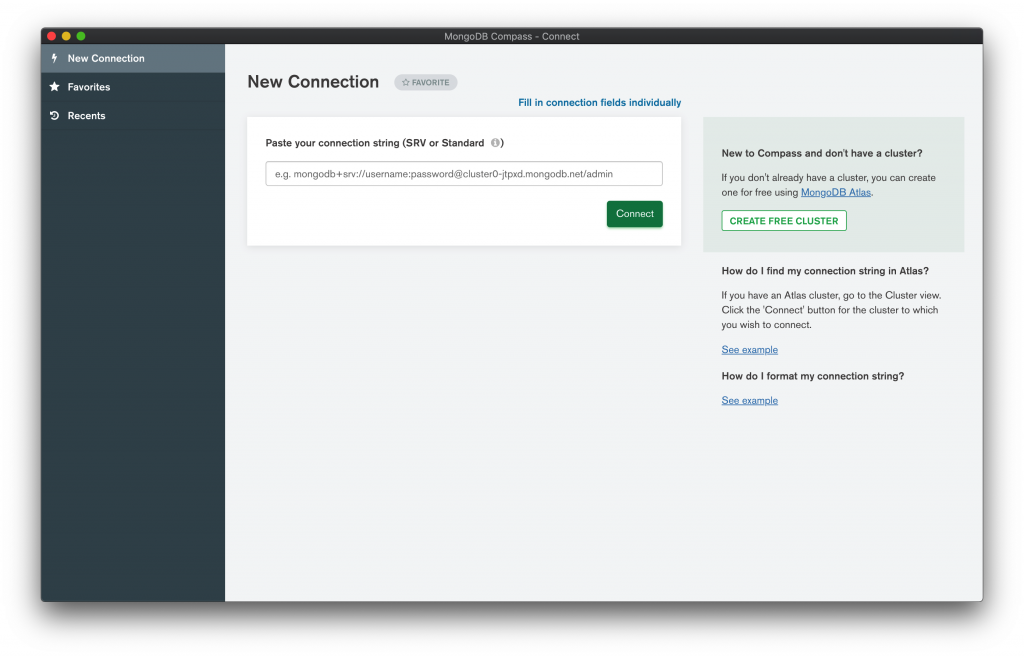The height and width of the screenshot is (656, 1024).
Task: Open See example under Atlas connection string
Action: pos(750,350)
